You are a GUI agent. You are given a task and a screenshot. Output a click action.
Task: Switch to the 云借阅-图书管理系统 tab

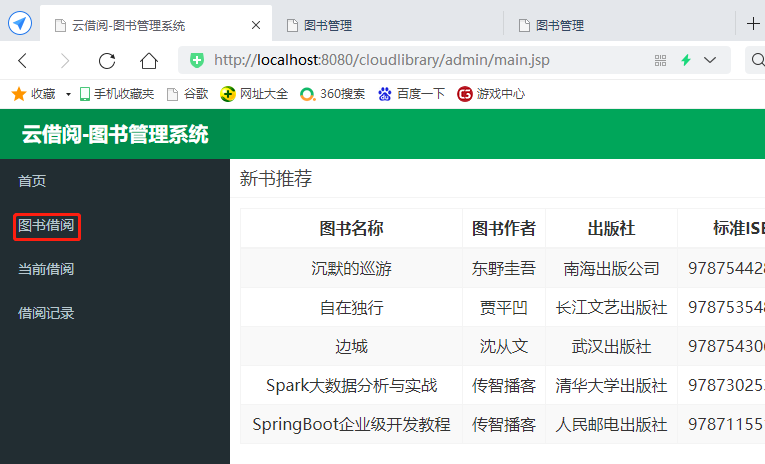pyautogui.click(x=156, y=24)
